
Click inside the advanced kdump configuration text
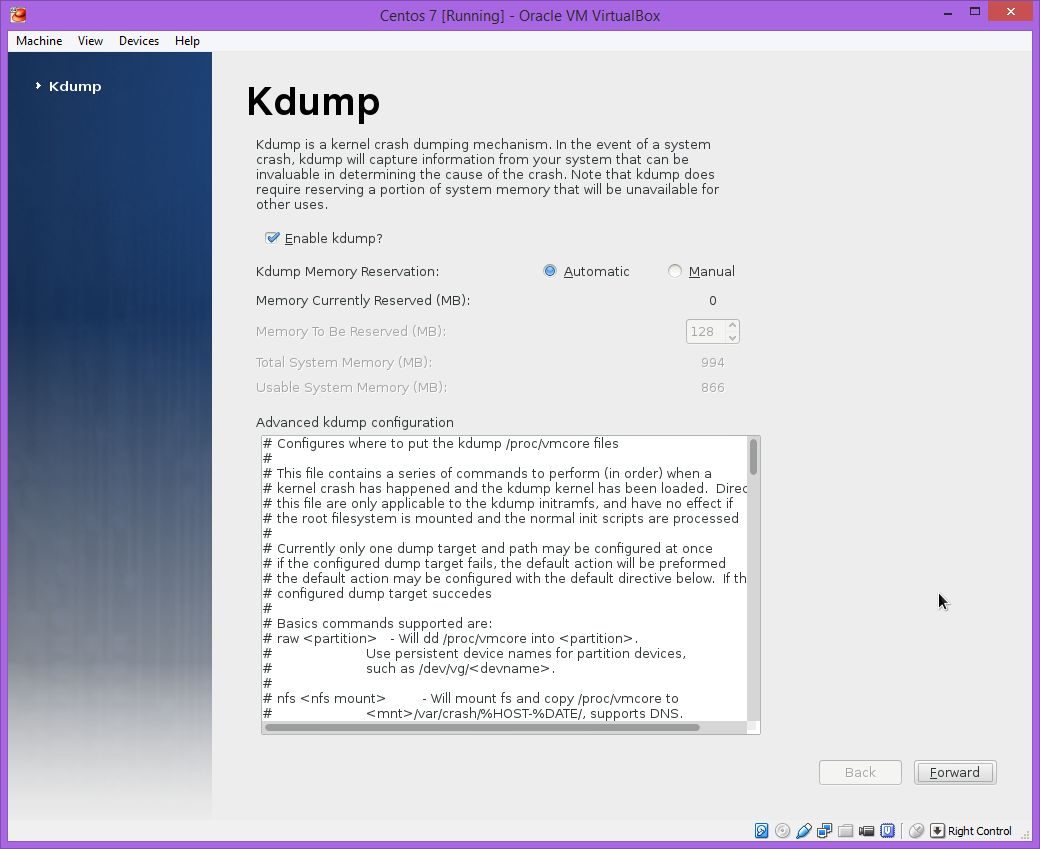pyautogui.click(x=504, y=578)
